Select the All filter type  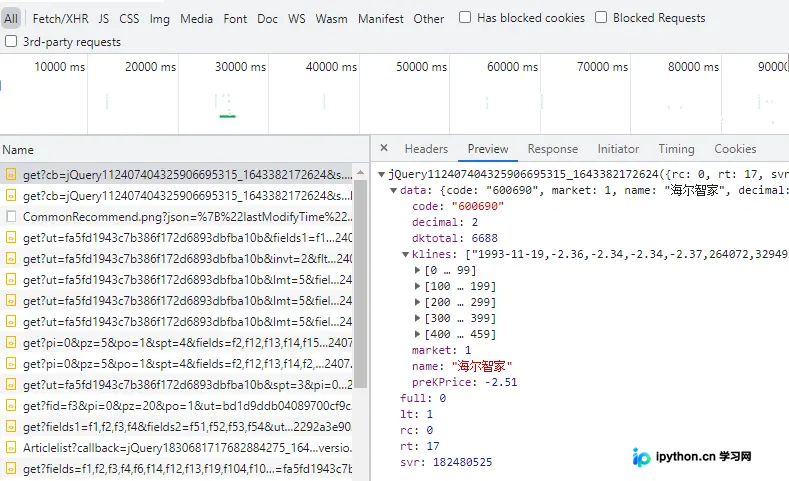tap(11, 19)
